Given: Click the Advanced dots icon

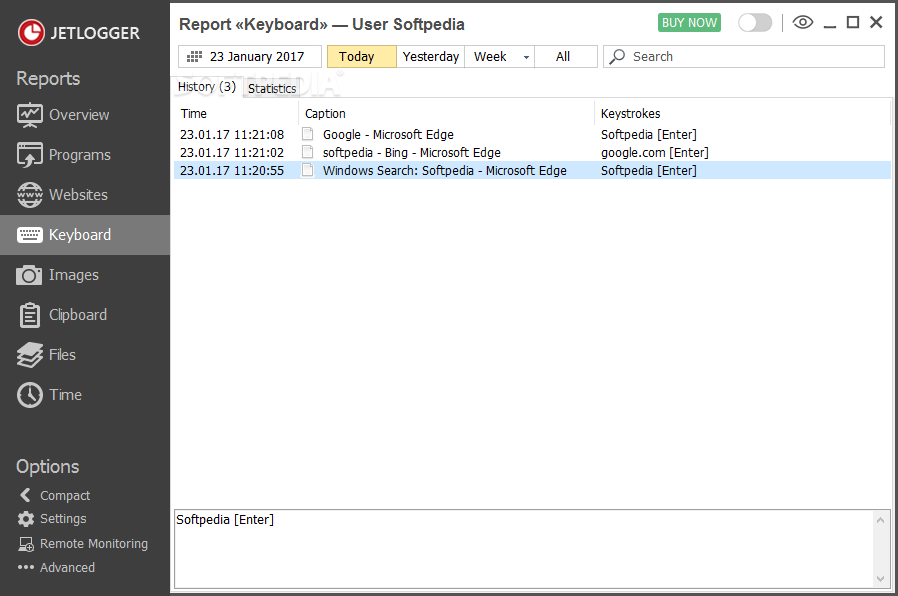Looking at the screenshot, I should 26,567.
